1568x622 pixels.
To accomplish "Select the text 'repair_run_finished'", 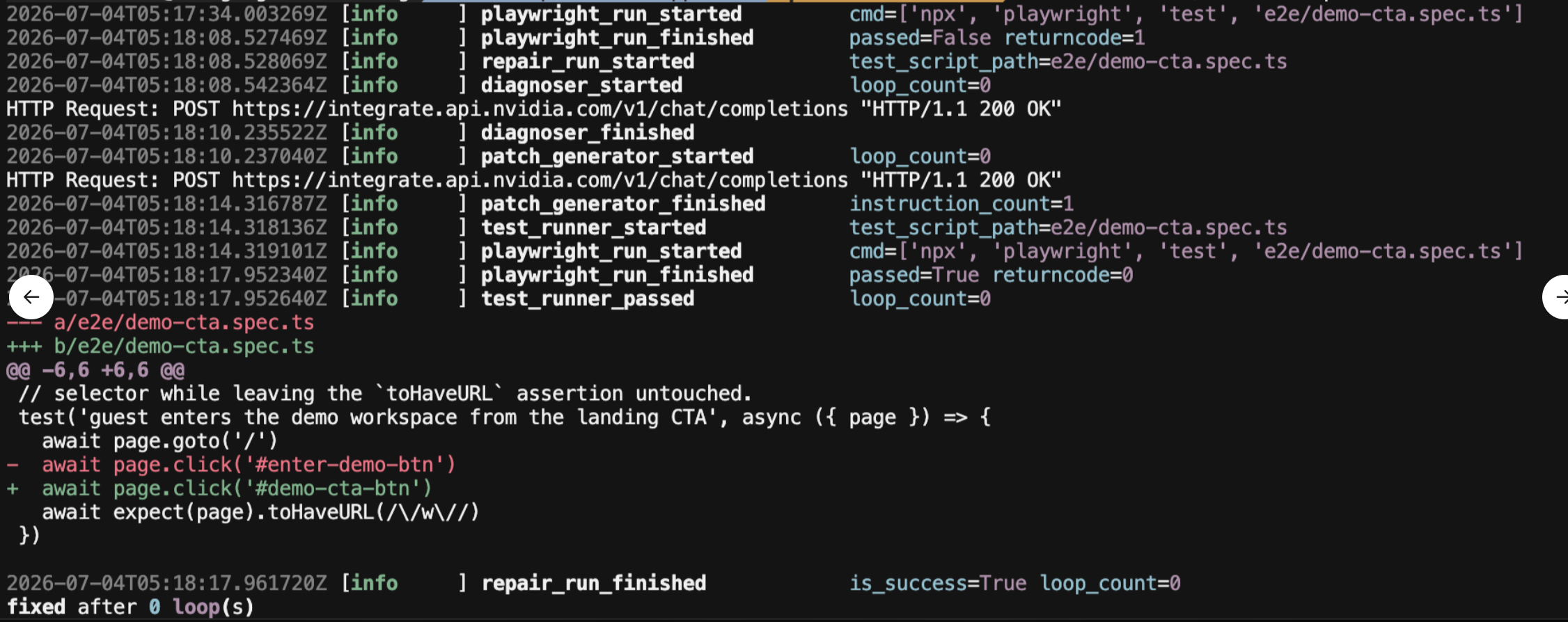I will [x=594, y=583].
